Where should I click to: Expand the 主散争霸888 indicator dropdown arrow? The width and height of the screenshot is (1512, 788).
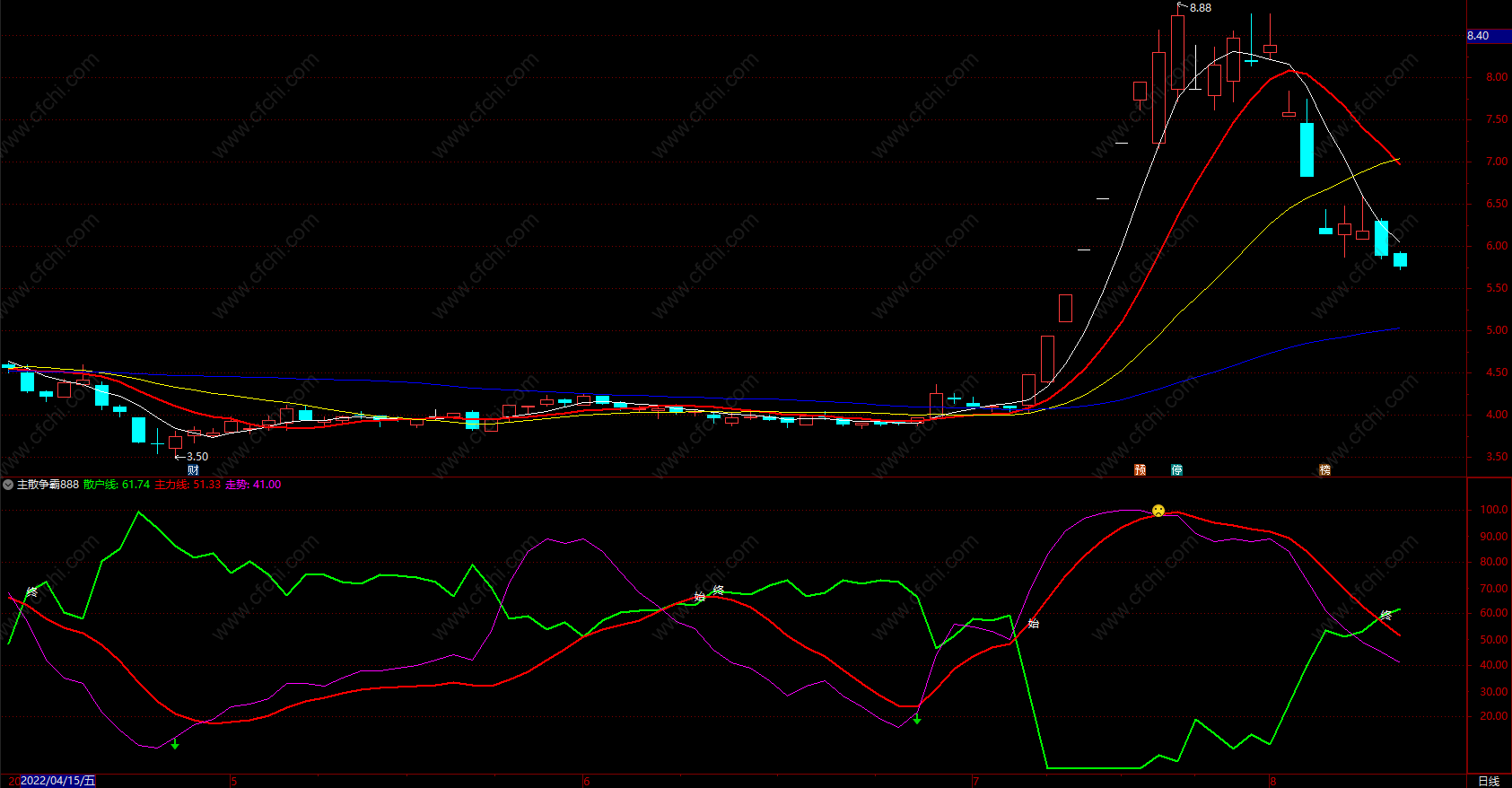pos(8,485)
